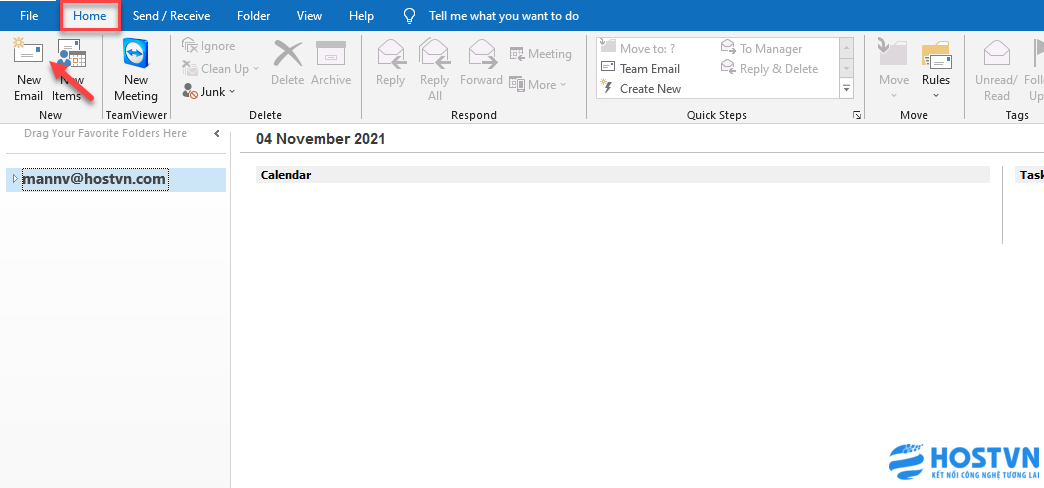The height and width of the screenshot is (488, 1044).
Task: Open the Rules dropdown button
Action: 935,70
